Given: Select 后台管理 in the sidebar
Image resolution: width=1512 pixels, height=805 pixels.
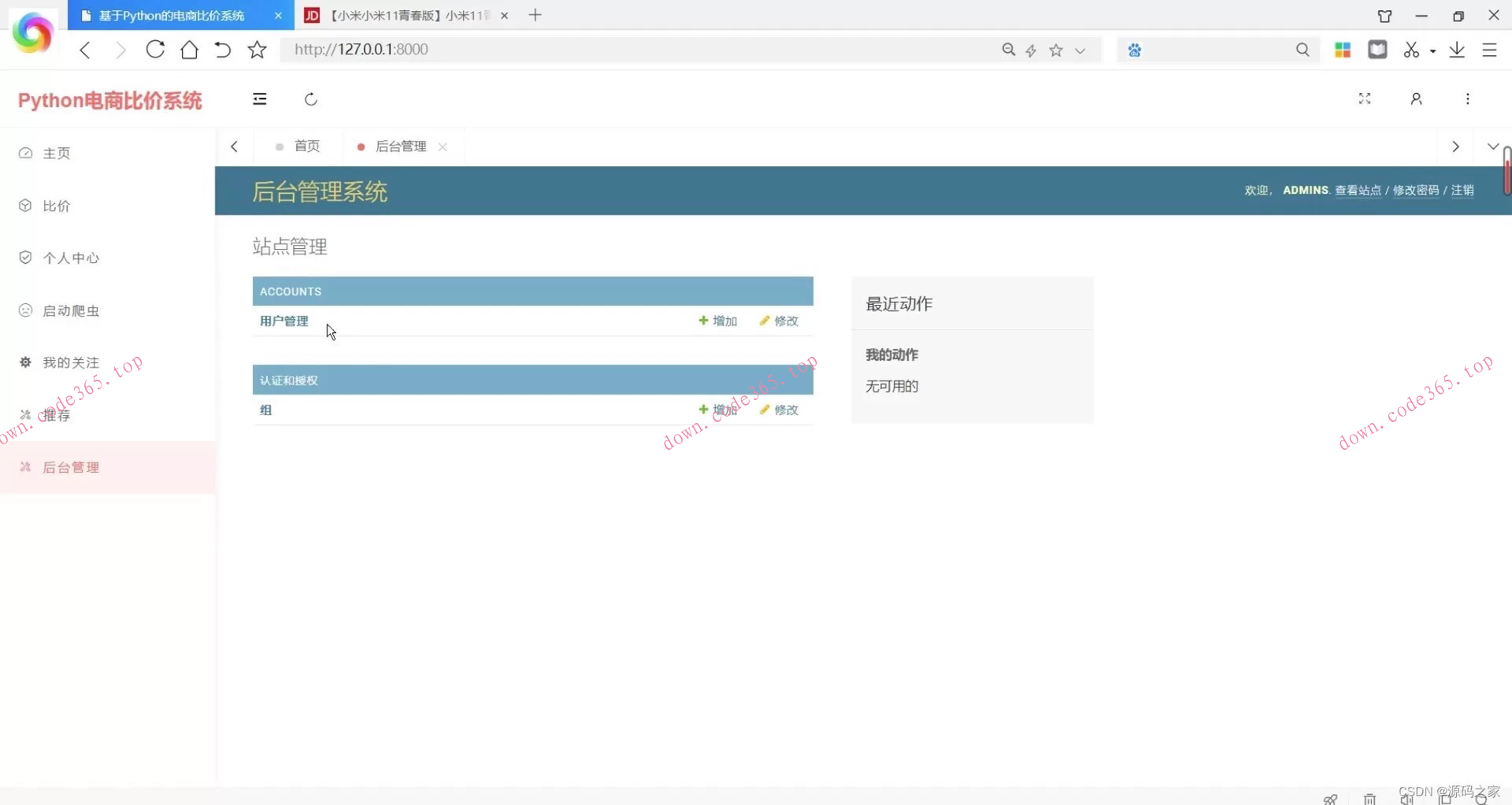Looking at the screenshot, I should pyautogui.click(x=108, y=467).
